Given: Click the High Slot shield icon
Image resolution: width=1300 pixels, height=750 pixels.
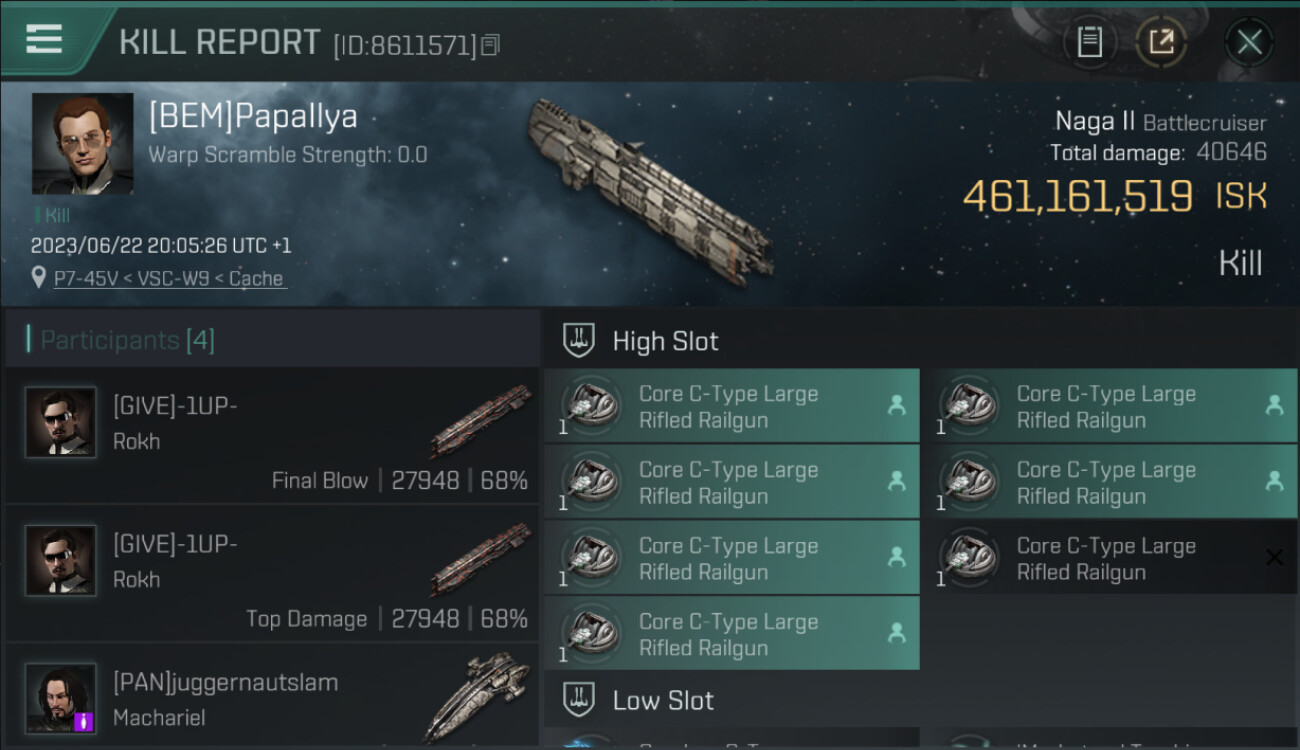Looking at the screenshot, I should pos(580,340).
